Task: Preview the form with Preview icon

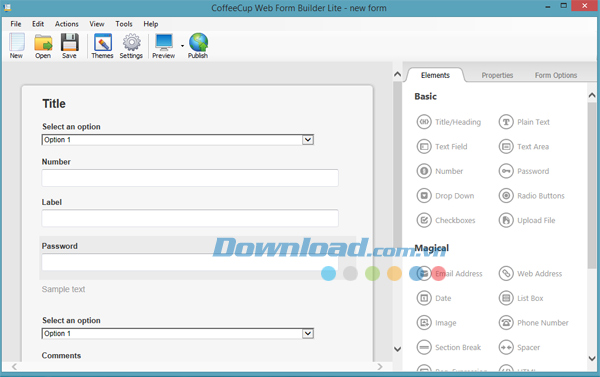Action: click(x=163, y=46)
